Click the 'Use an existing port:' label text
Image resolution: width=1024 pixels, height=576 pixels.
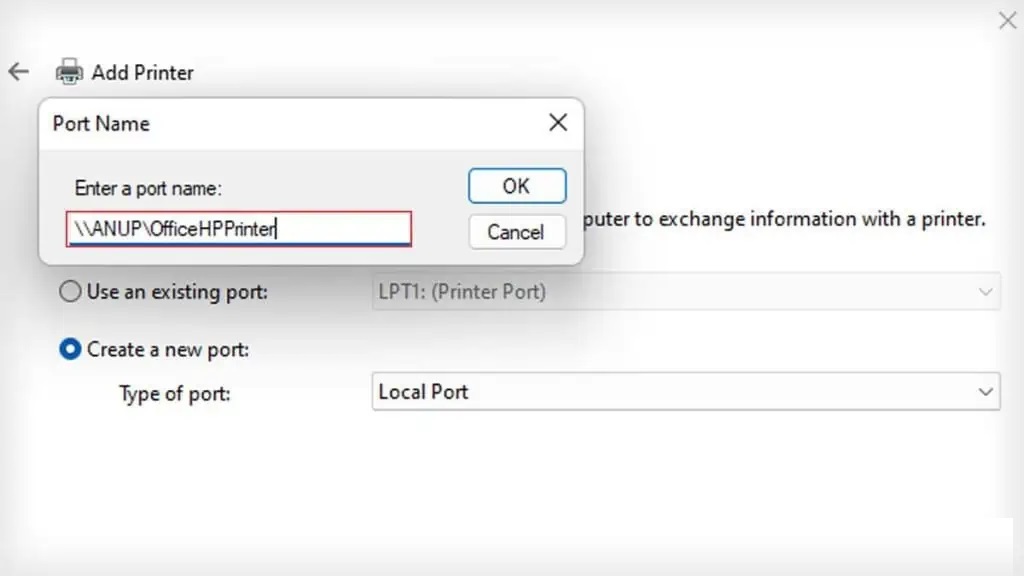[177, 292]
